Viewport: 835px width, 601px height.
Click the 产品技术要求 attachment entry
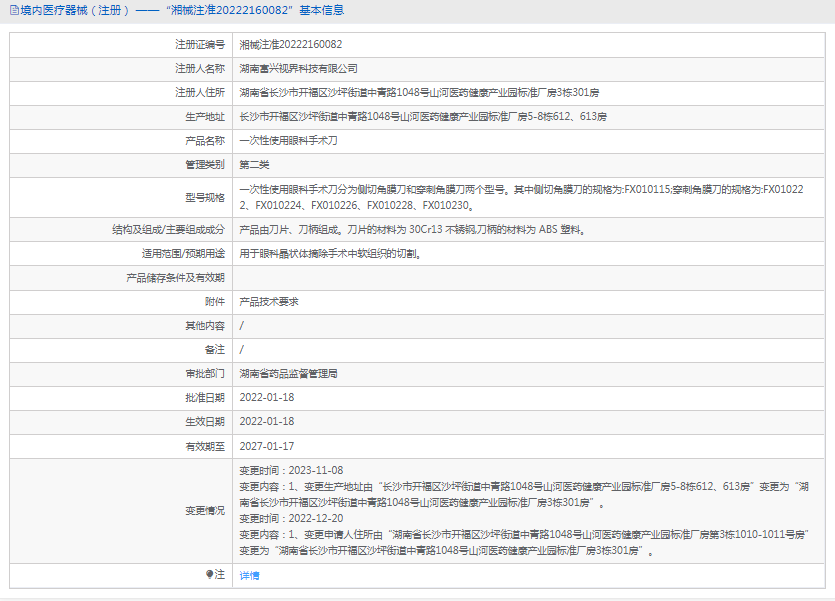click(269, 301)
